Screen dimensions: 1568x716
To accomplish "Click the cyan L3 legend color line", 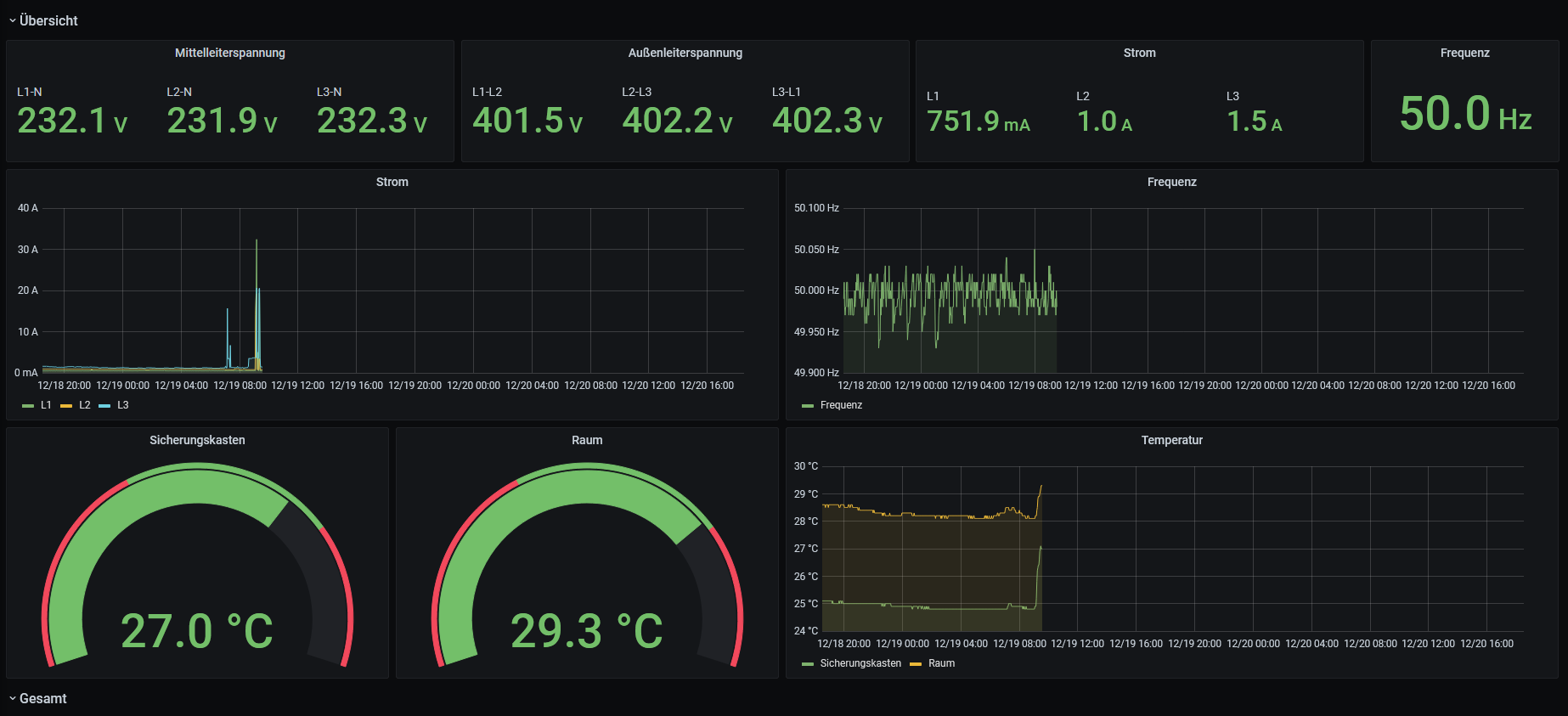I will tap(104, 406).
